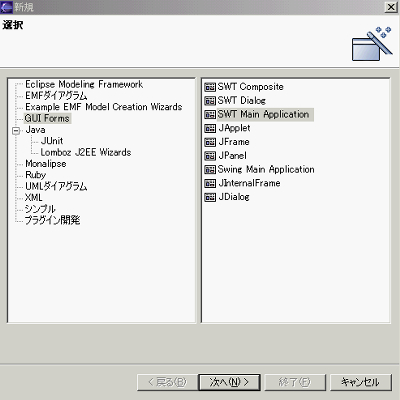Image resolution: width=400 pixels, height=400 pixels.
Task: Click the 次へ(N) next button
Action: 229,382
